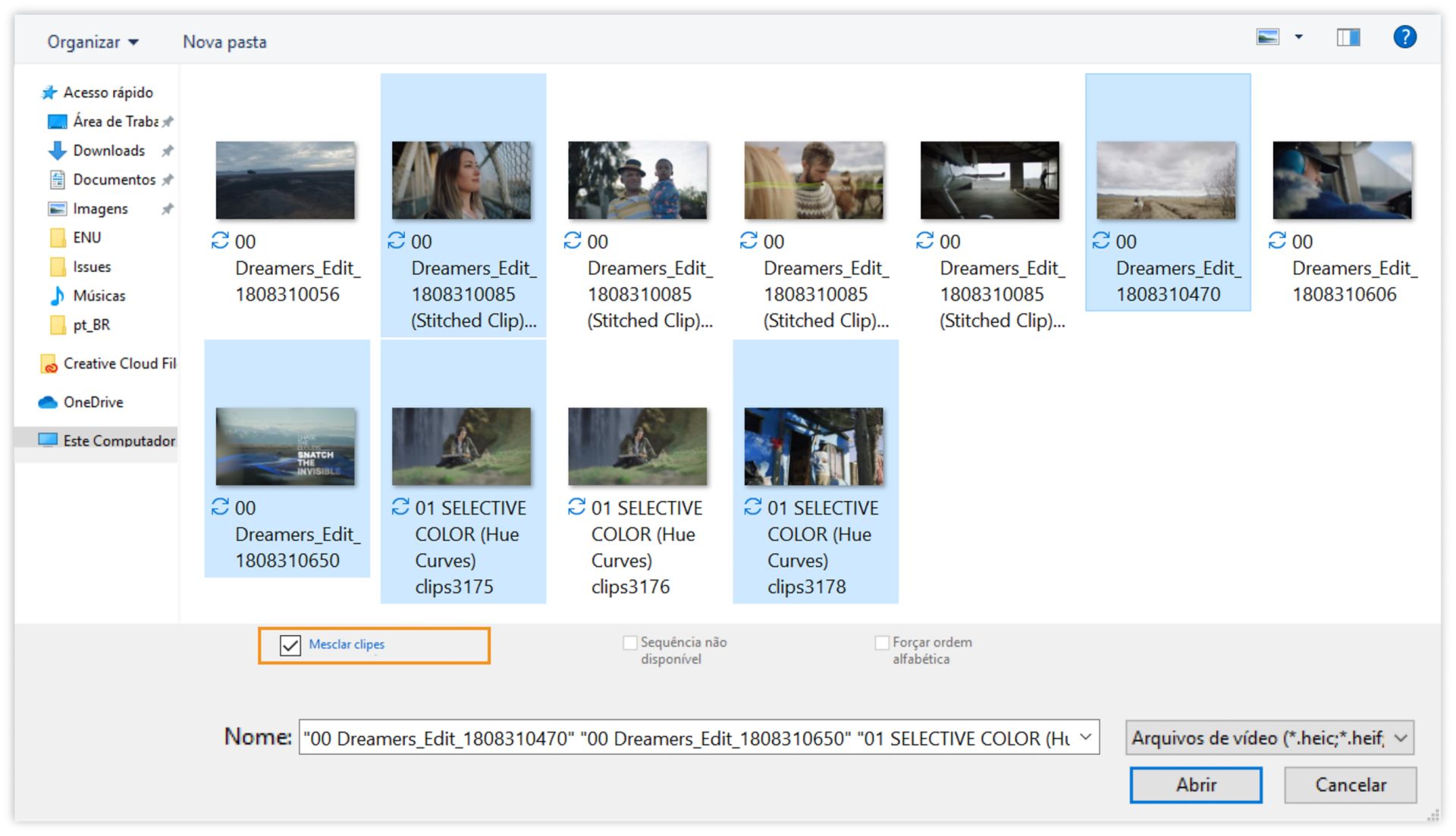Viewport: 1456px width, 836px height.
Task: Select Este Computador in the sidebar
Action: tap(105, 440)
